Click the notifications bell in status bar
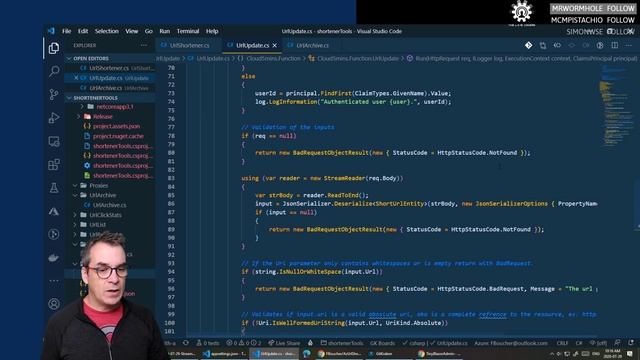 [x=631, y=343]
